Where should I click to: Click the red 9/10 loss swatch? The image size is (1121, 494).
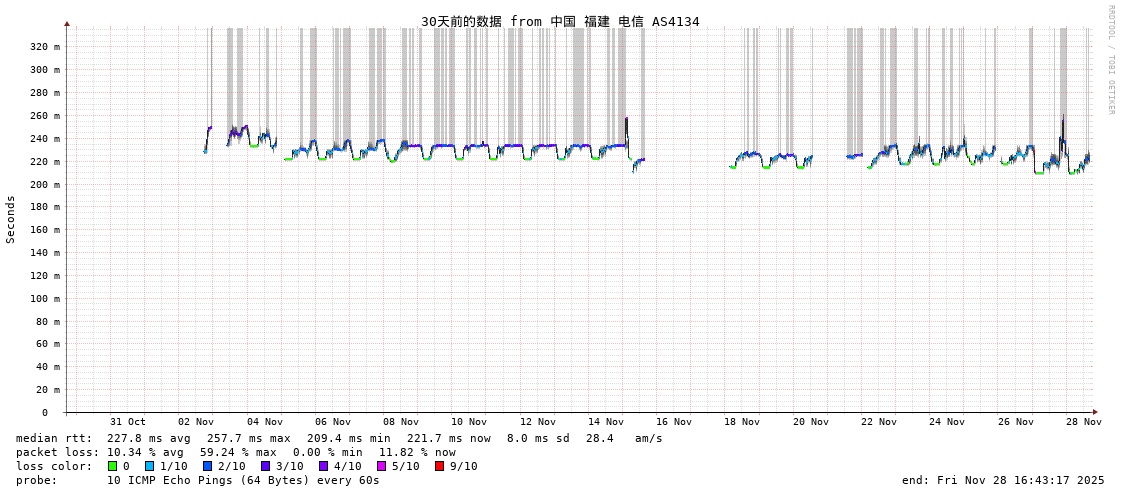pos(439,466)
